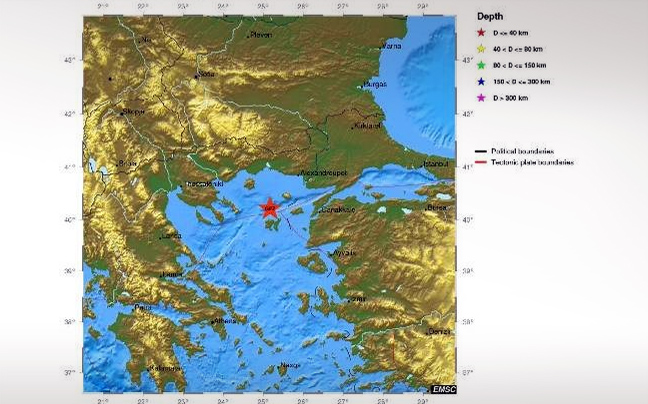Click the Athens label on map
The height and width of the screenshot is (404, 648).
[x=226, y=321]
